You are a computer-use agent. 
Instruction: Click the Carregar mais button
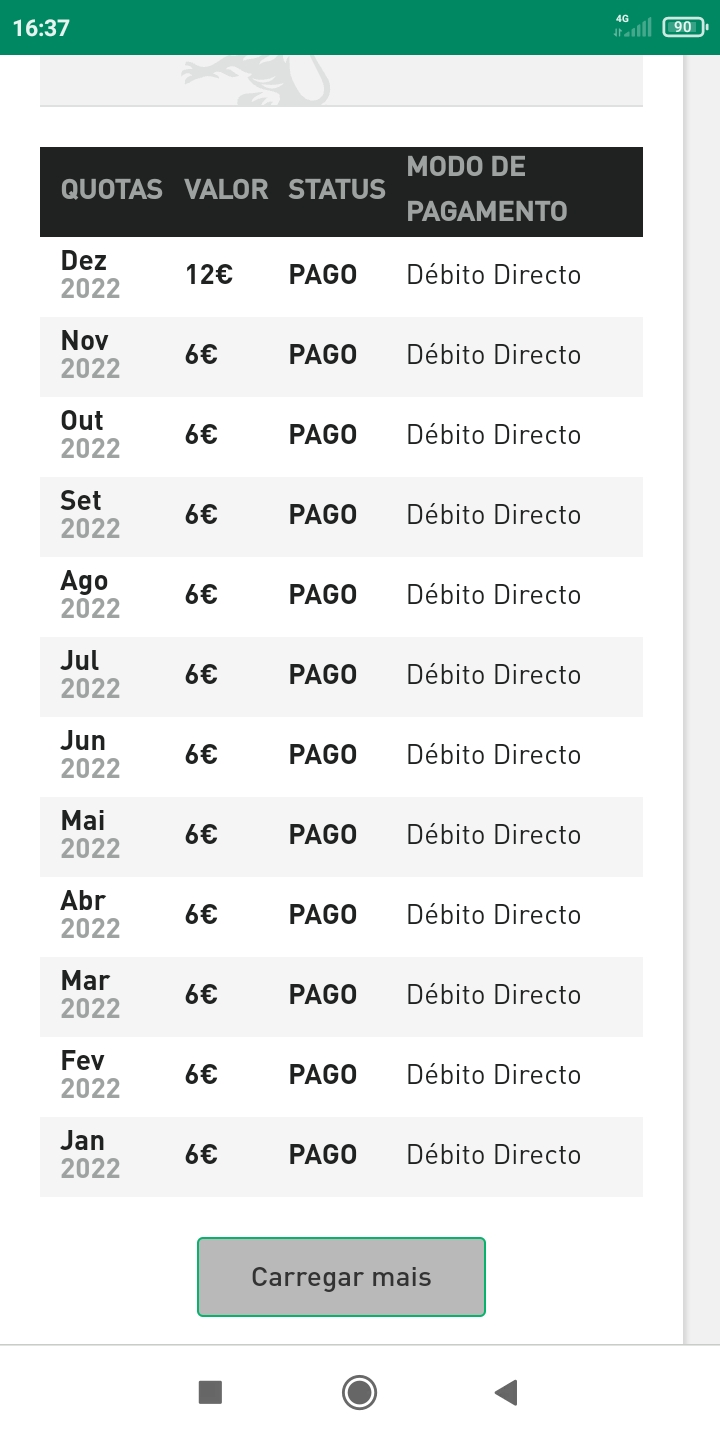point(341,1277)
